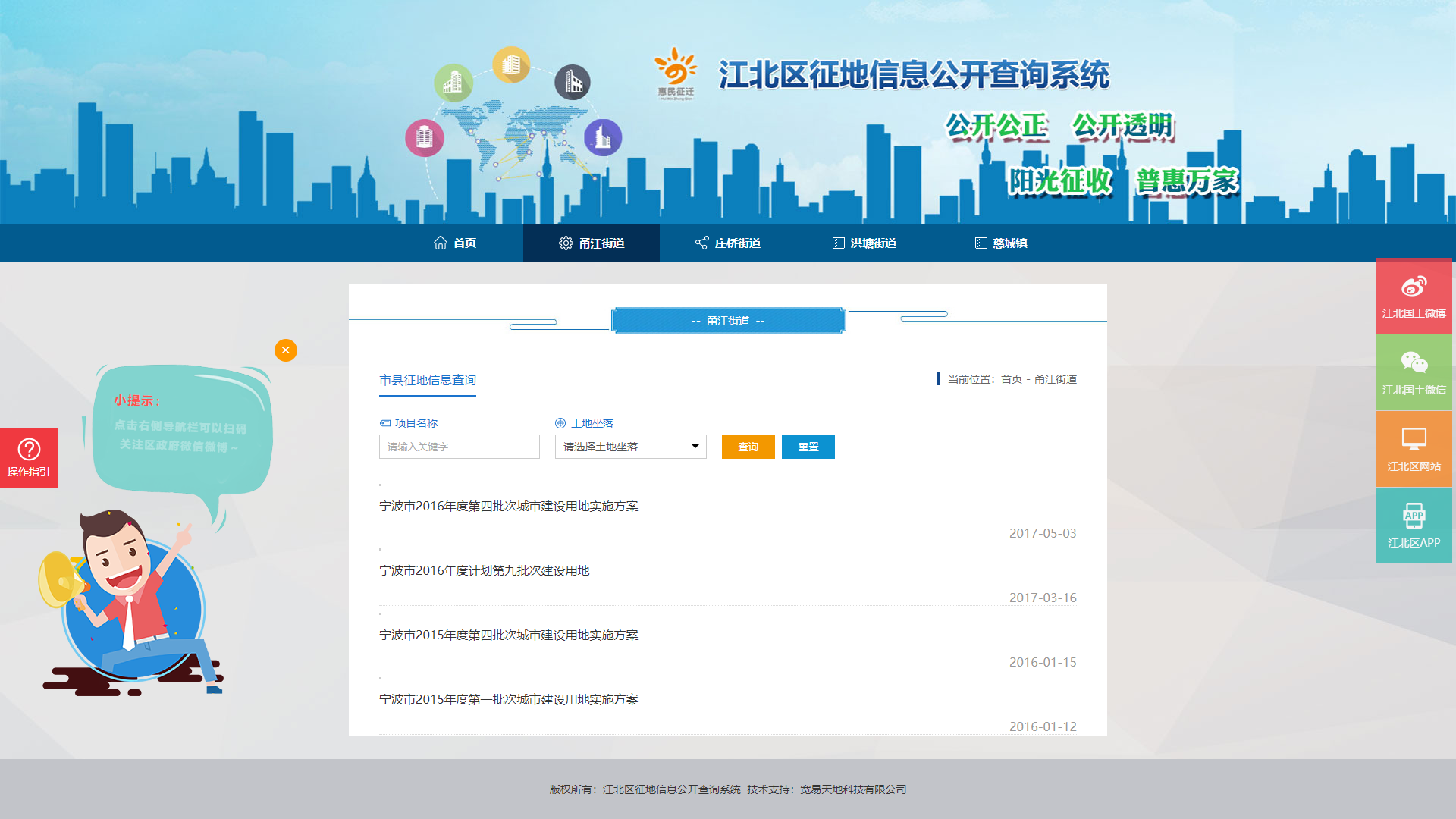Screen dimensions: 1456x819
Task: Click the gear icon beside 甬江街道
Action: tap(565, 243)
